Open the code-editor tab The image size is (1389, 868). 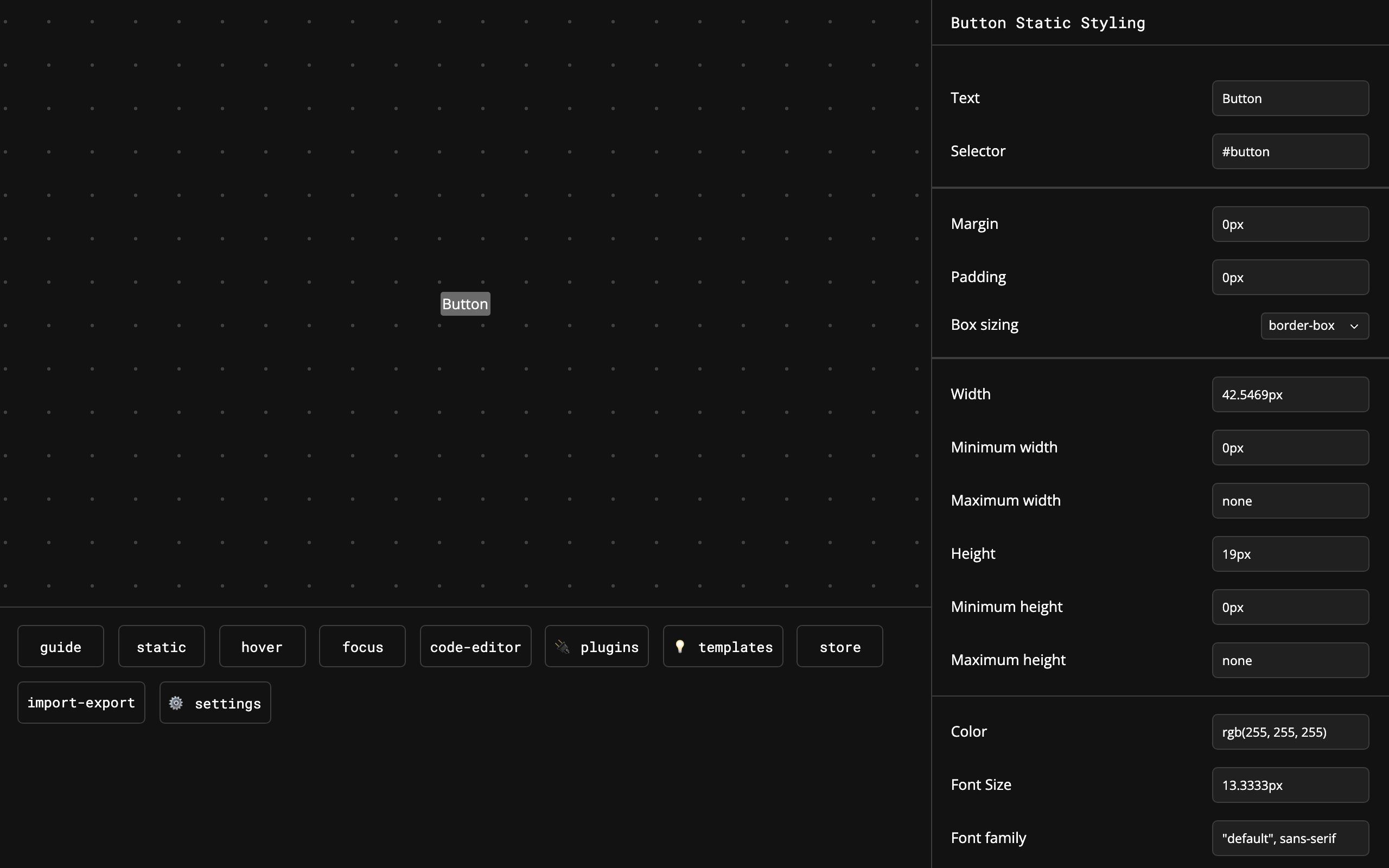475,646
